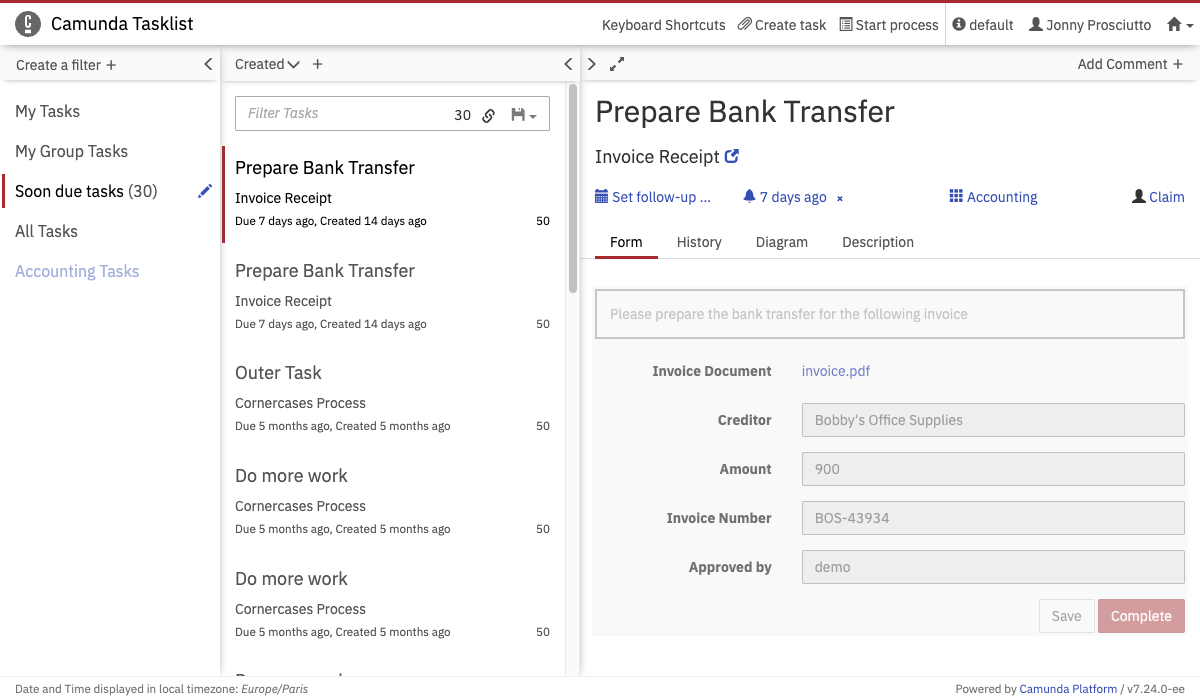Collapse the filters side panel
Screen dimensions: 1200x700
point(208,64)
